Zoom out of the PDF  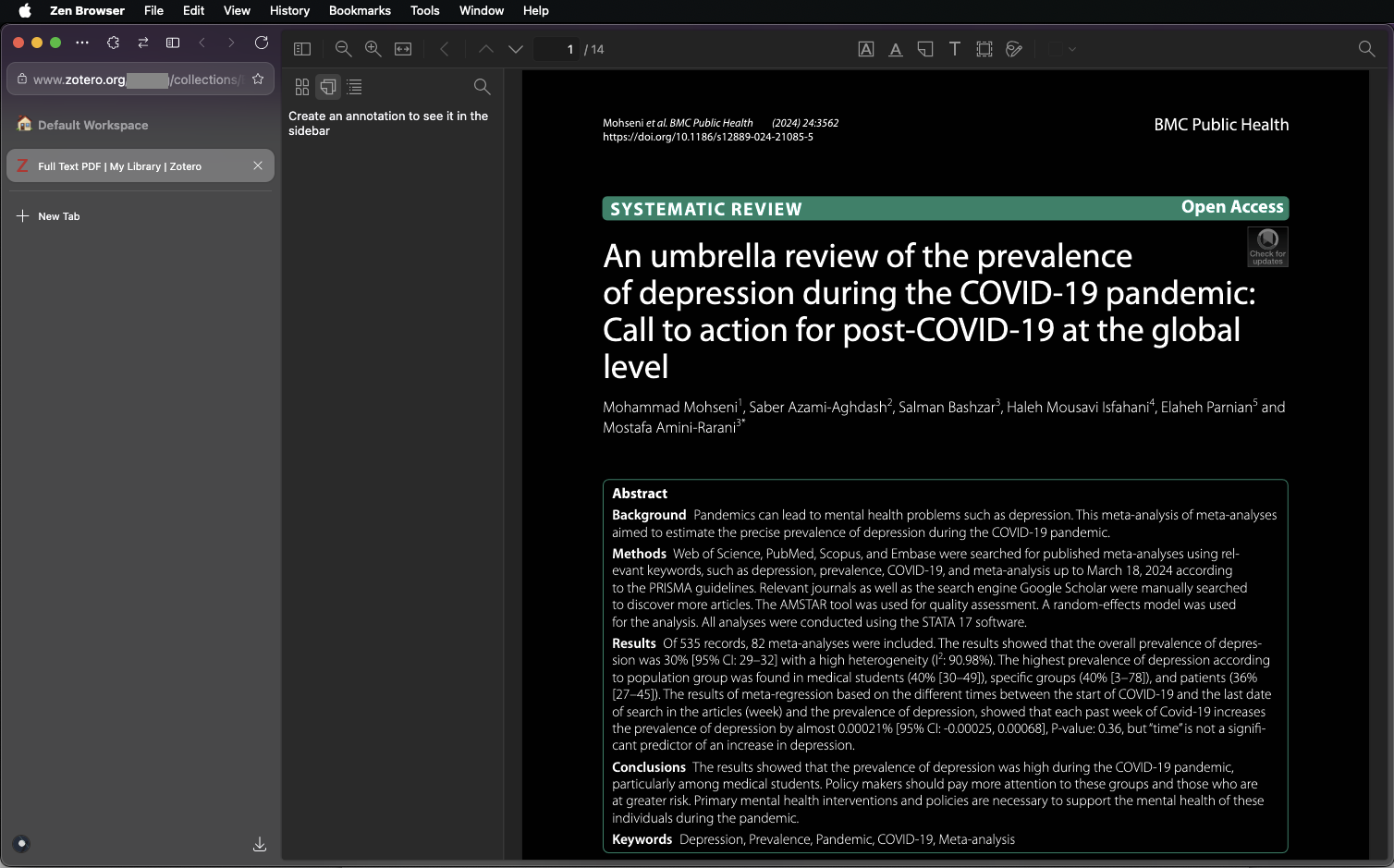pyautogui.click(x=343, y=49)
